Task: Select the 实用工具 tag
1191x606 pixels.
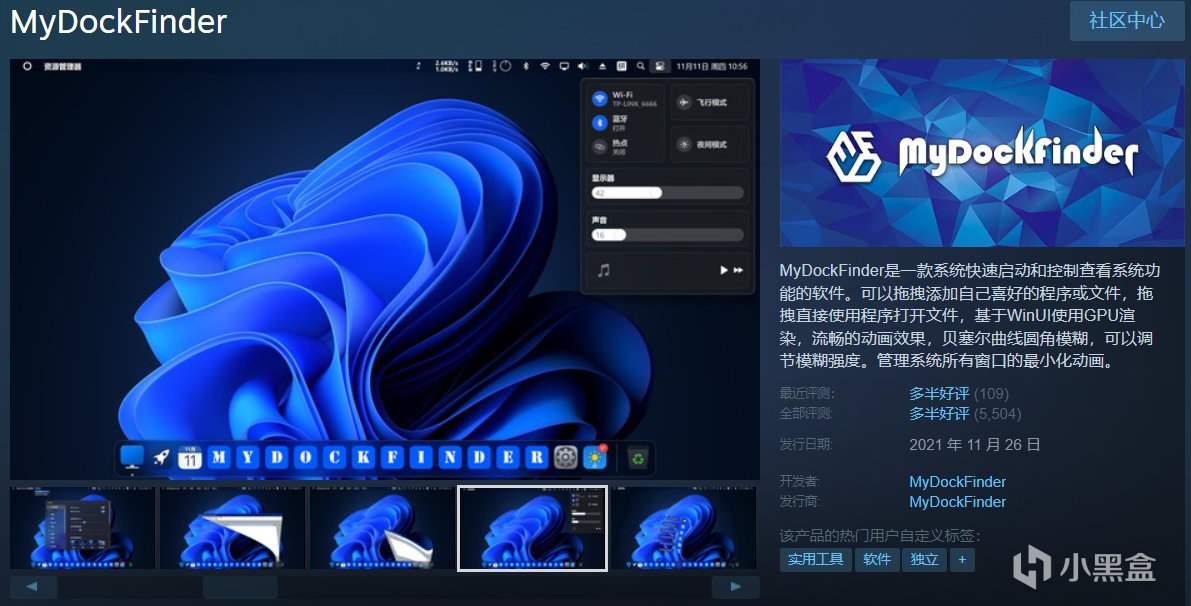Action: (815, 559)
